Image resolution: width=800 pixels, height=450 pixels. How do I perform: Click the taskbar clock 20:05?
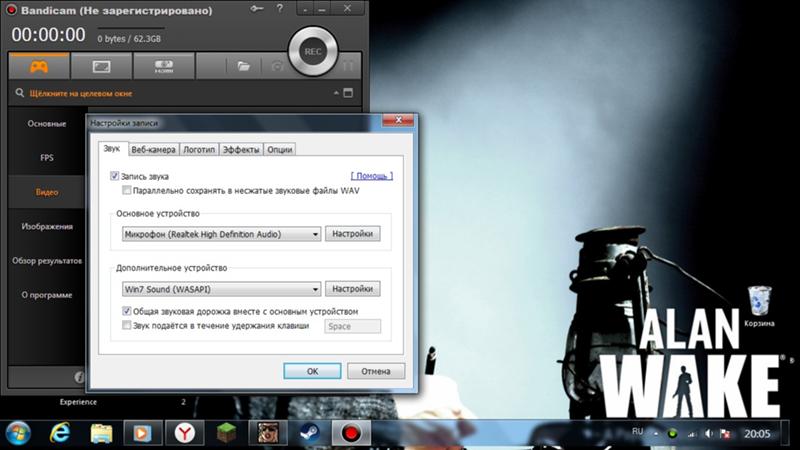point(757,434)
